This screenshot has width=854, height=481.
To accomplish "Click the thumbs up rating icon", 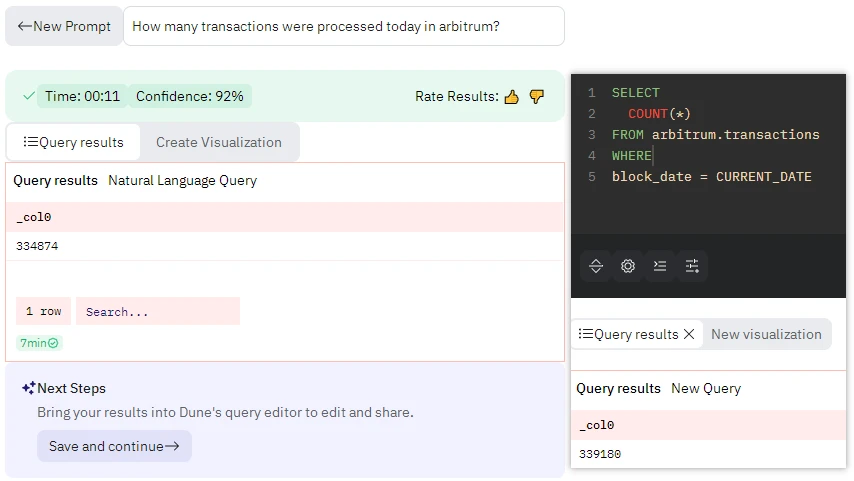I will [512, 97].
